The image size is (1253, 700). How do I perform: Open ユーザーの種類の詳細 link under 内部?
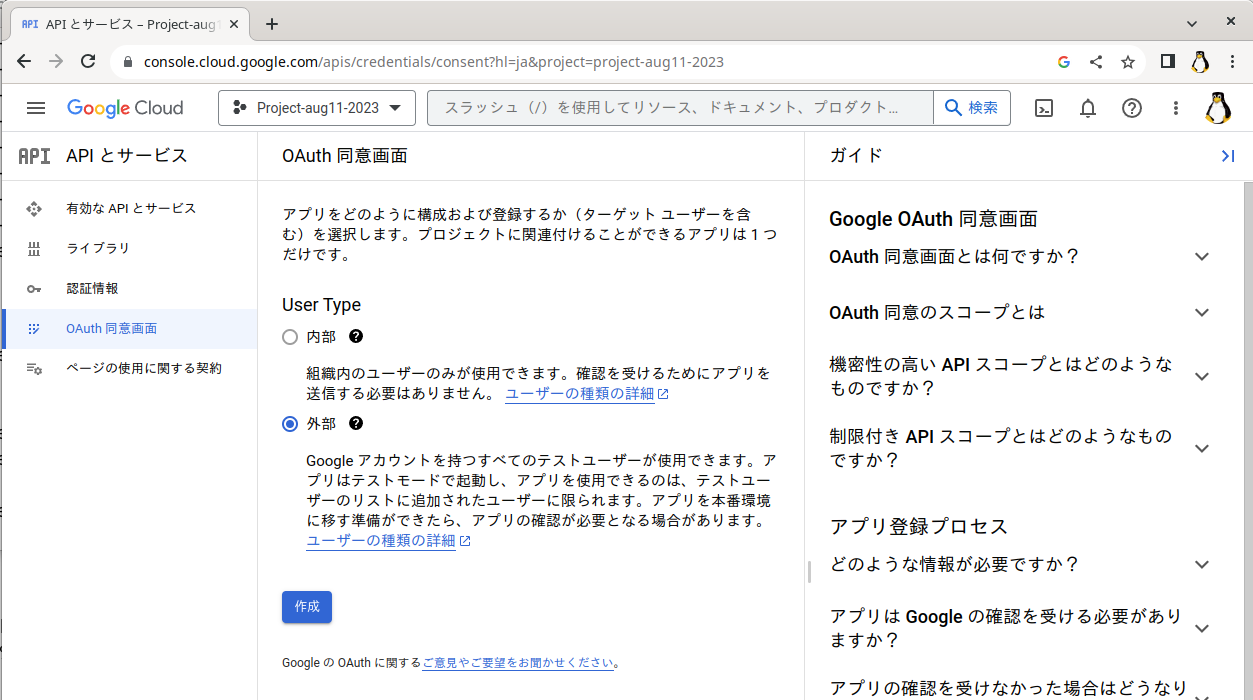586,394
